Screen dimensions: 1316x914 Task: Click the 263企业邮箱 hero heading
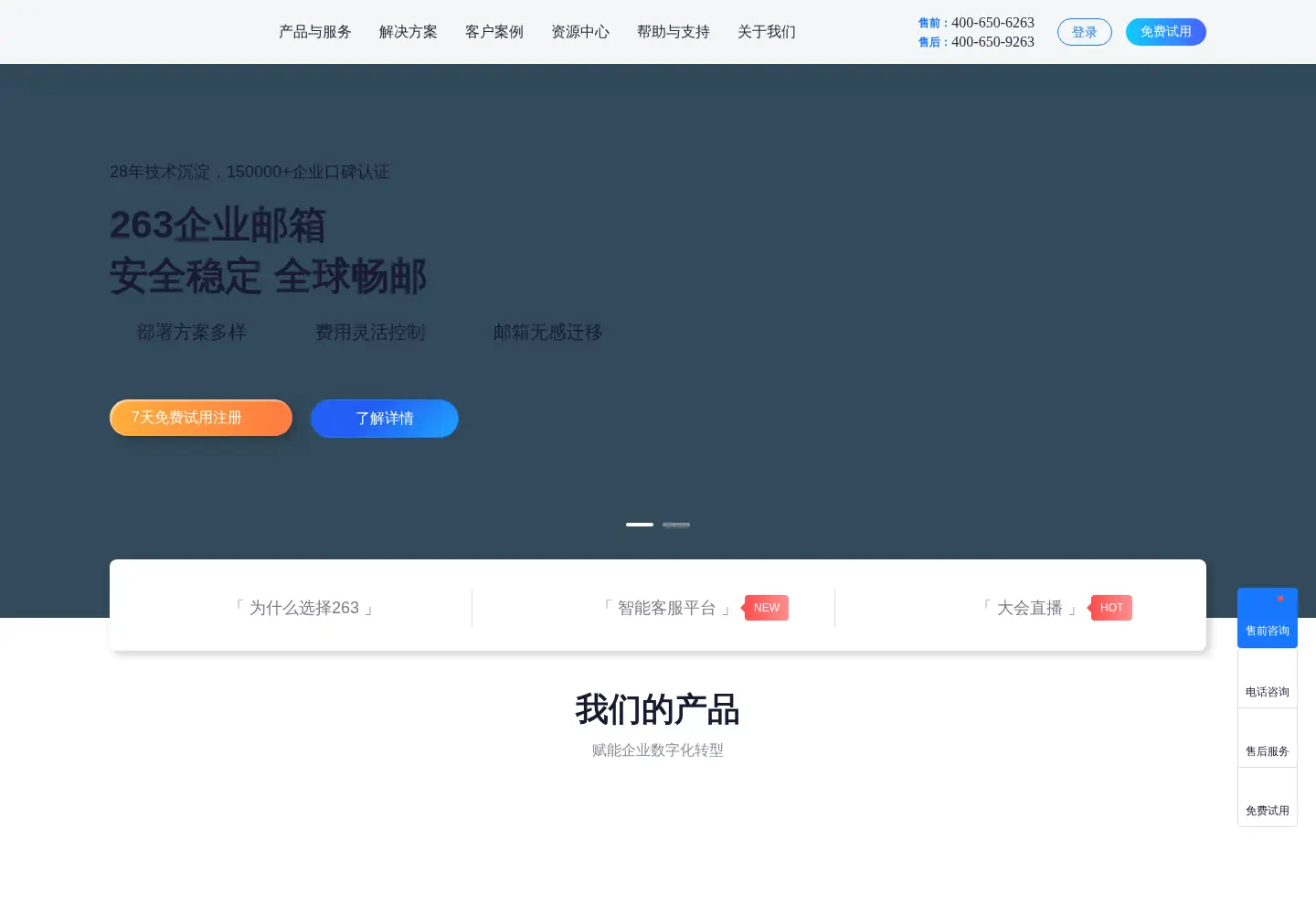218,226
